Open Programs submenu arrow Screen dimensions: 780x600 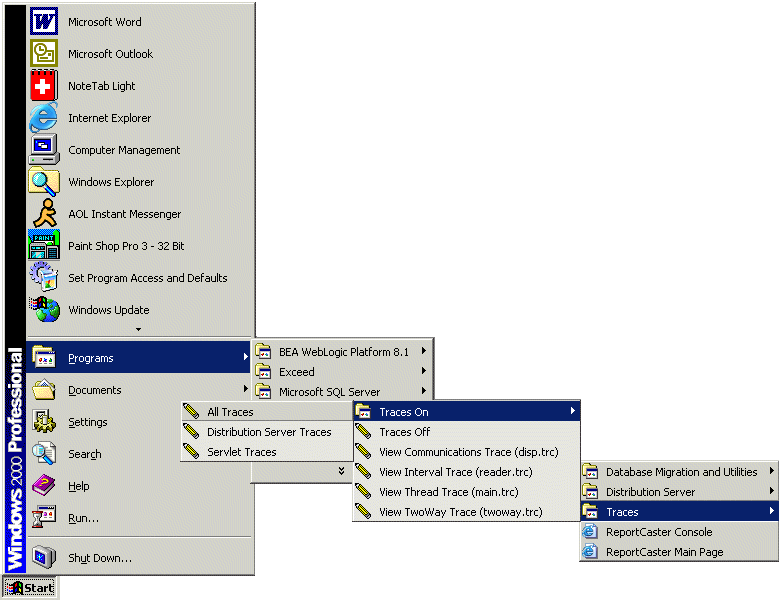[x=245, y=357]
